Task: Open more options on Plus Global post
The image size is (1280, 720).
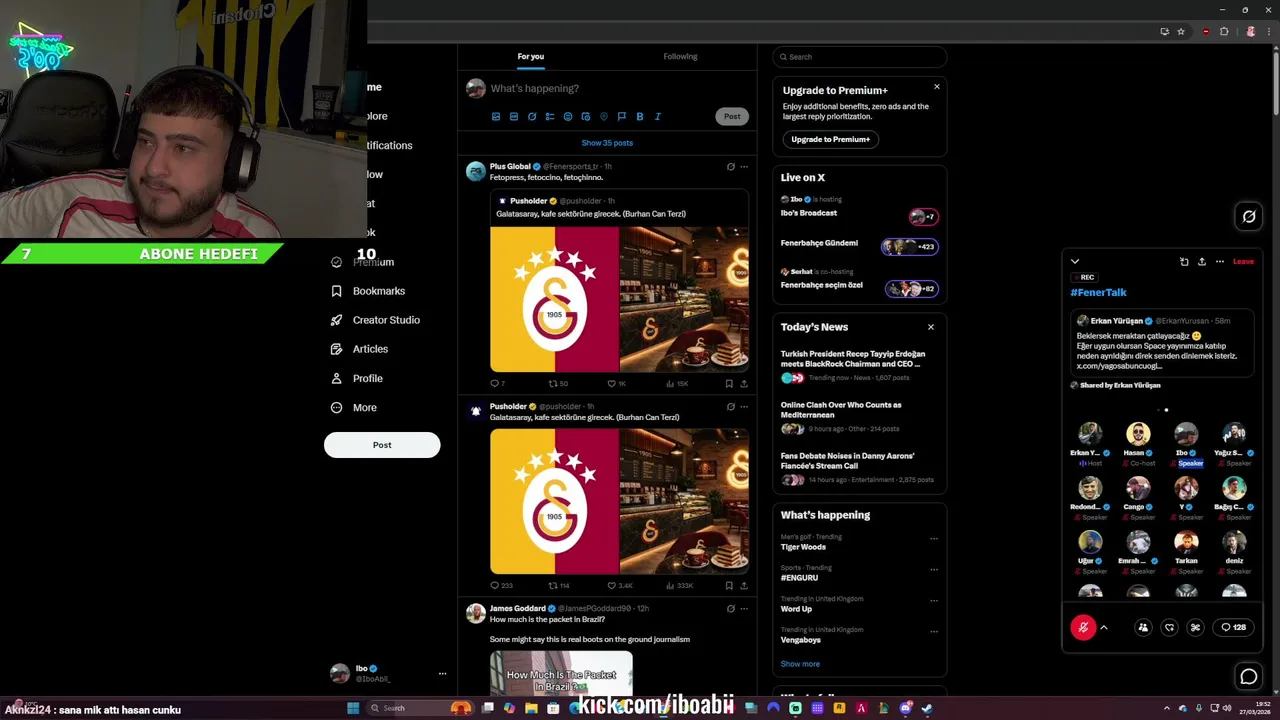Action: (743, 167)
